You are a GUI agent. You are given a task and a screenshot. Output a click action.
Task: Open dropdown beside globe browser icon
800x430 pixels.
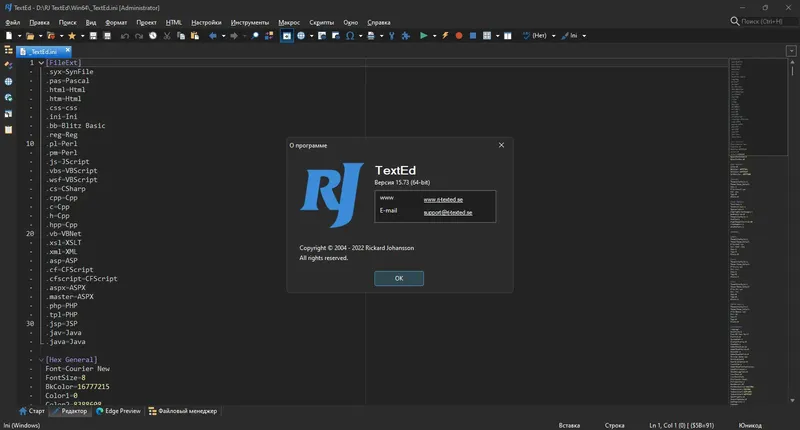click(x=311, y=36)
